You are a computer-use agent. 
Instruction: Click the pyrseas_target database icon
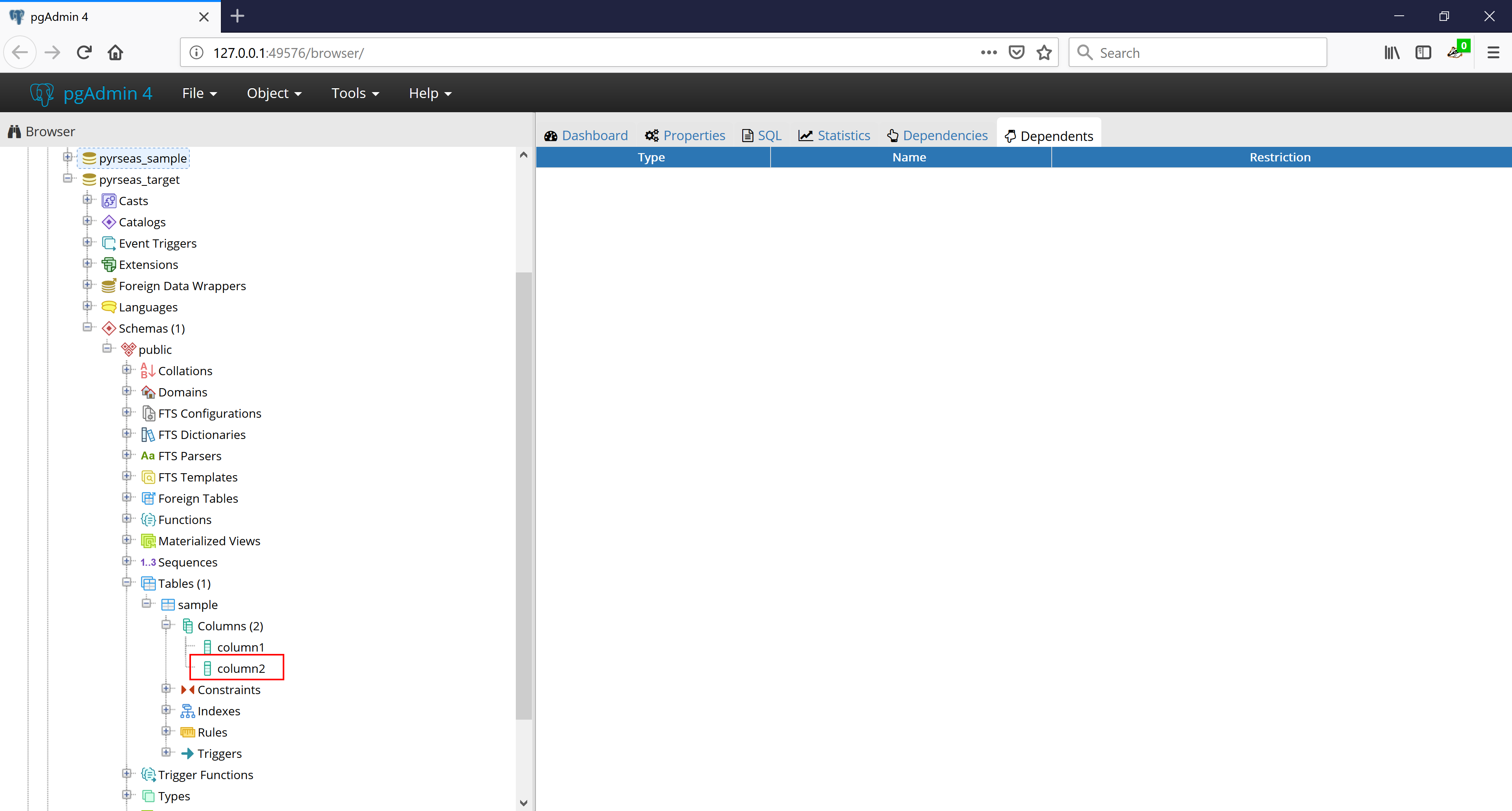[89, 180]
